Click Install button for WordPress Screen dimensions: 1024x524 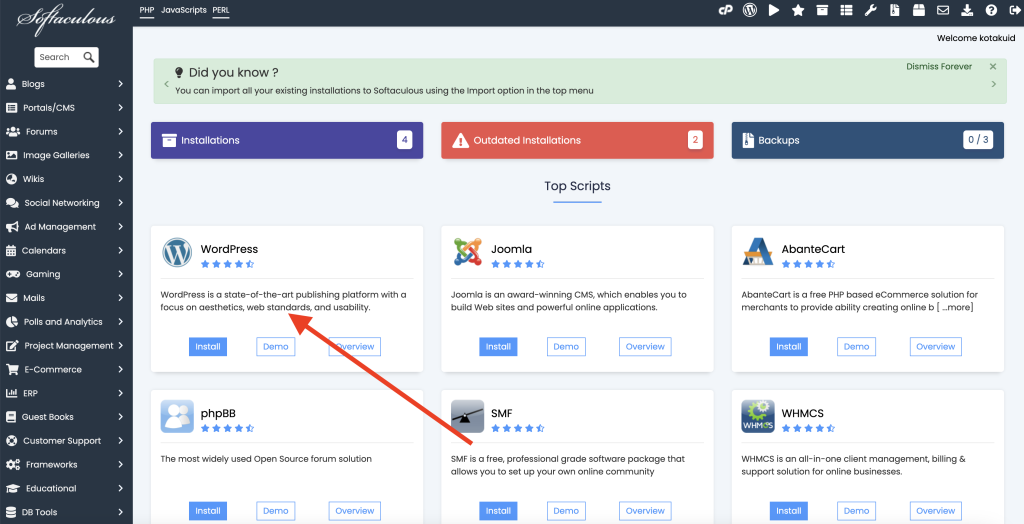coord(208,346)
